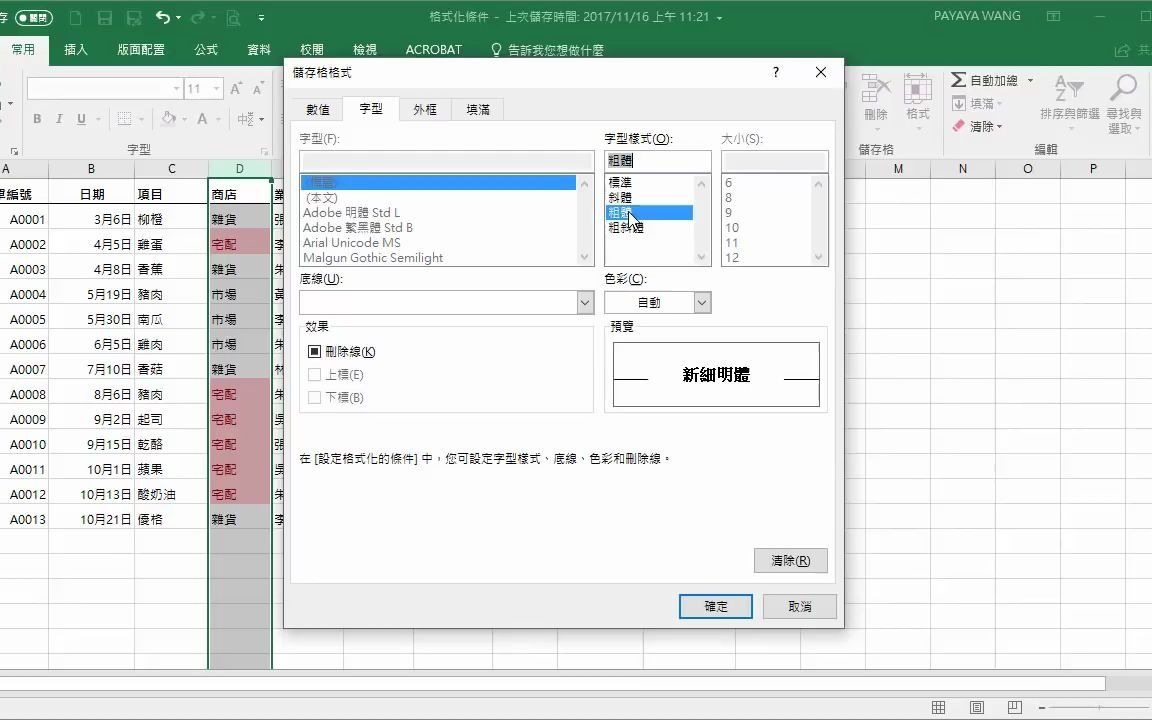The image size is (1152, 720).
Task: Click the Undo icon in Quick Access Toolbar
Action: [162, 16]
